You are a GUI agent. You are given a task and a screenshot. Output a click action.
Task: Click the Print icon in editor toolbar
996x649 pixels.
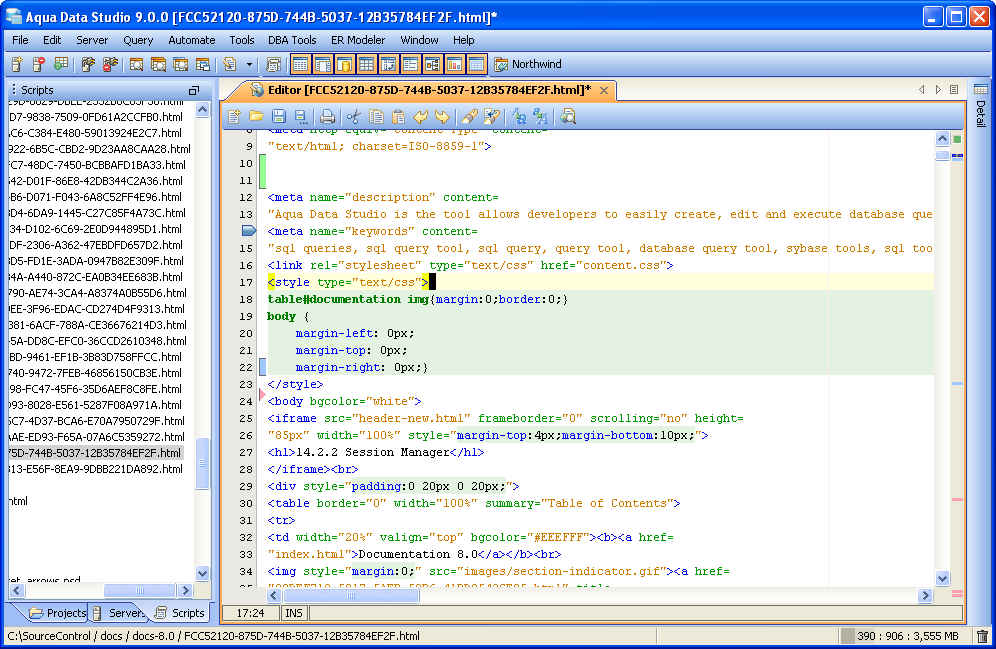pos(326,117)
